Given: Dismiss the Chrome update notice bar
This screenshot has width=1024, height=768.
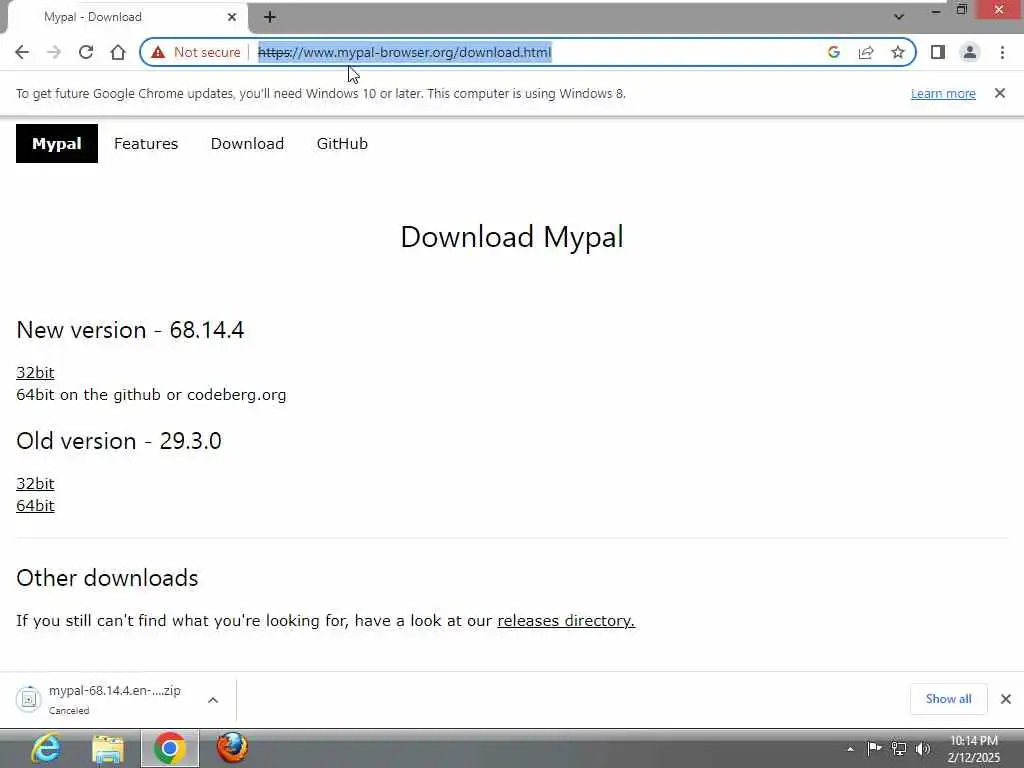Looking at the screenshot, I should 1000,93.
